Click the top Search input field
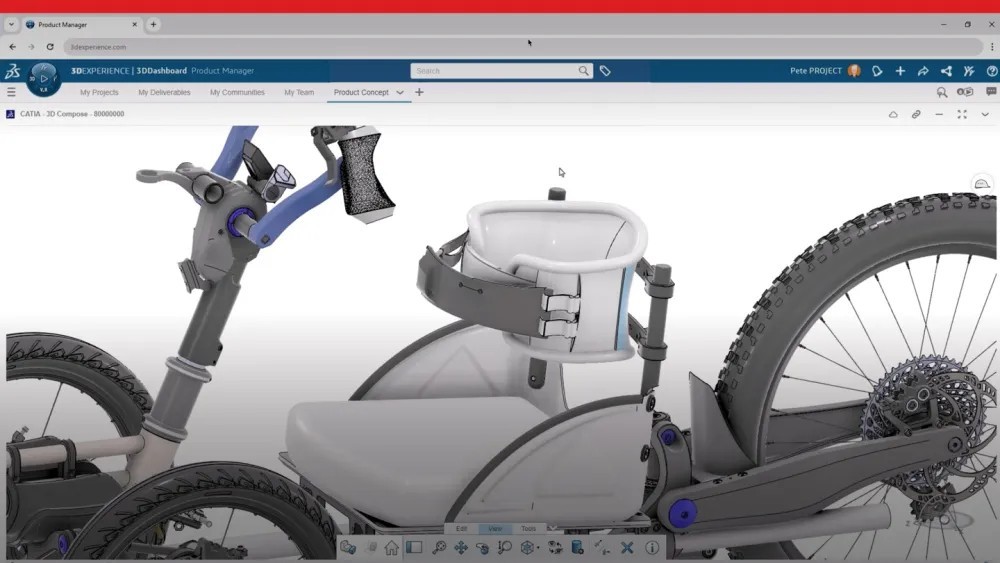1000x563 pixels. coord(495,71)
